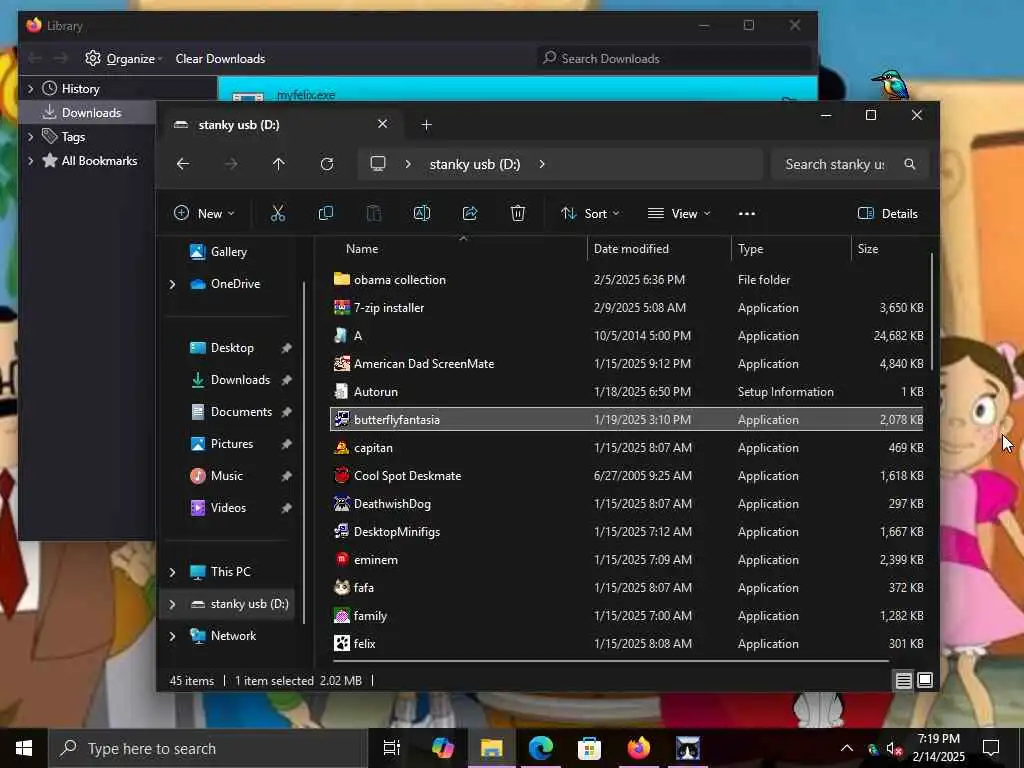
Task: Toggle the Details pane button
Action: tap(888, 214)
